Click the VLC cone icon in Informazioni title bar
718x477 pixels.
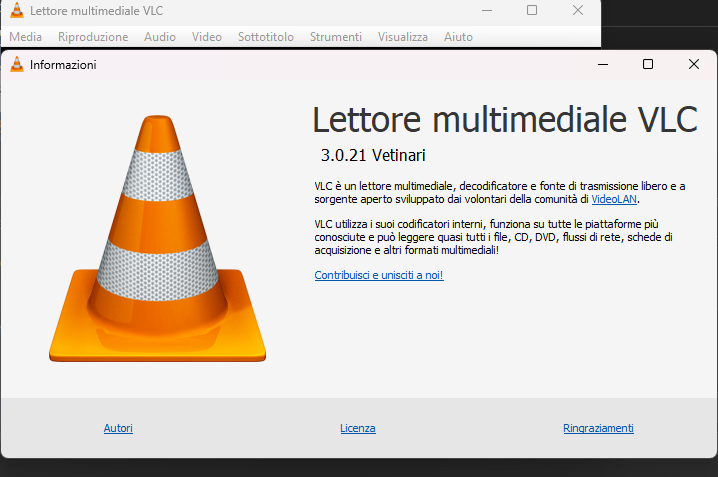(x=16, y=65)
